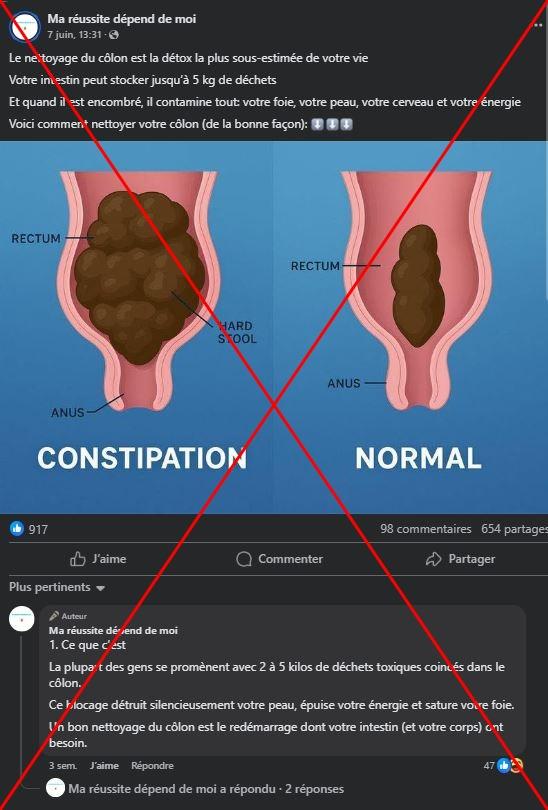Image resolution: width=548 pixels, height=810 pixels.
Task: Click the Commenter speech bubble icon
Action: [244, 559]
